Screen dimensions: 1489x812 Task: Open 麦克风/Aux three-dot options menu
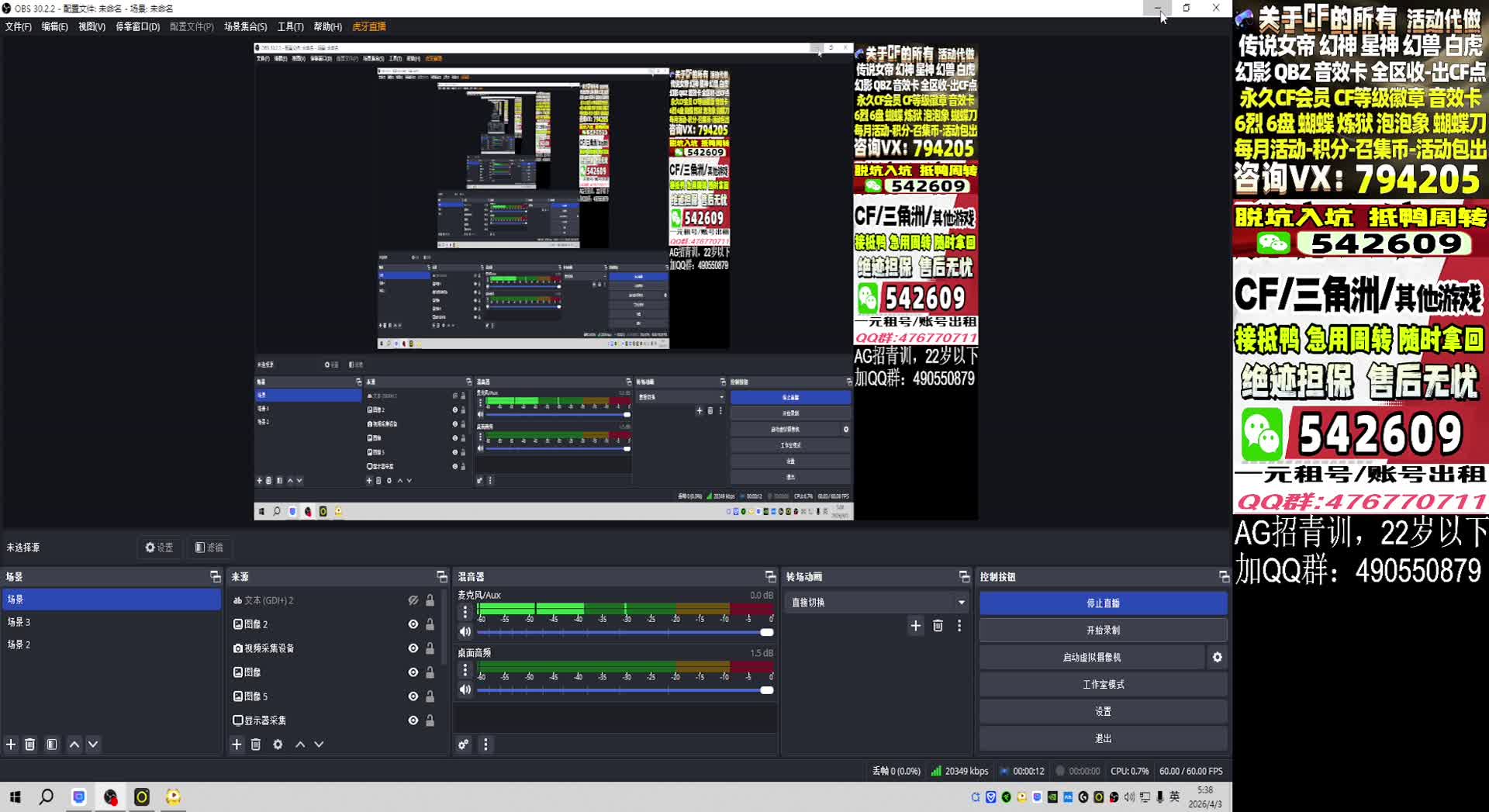pos(465,612)
